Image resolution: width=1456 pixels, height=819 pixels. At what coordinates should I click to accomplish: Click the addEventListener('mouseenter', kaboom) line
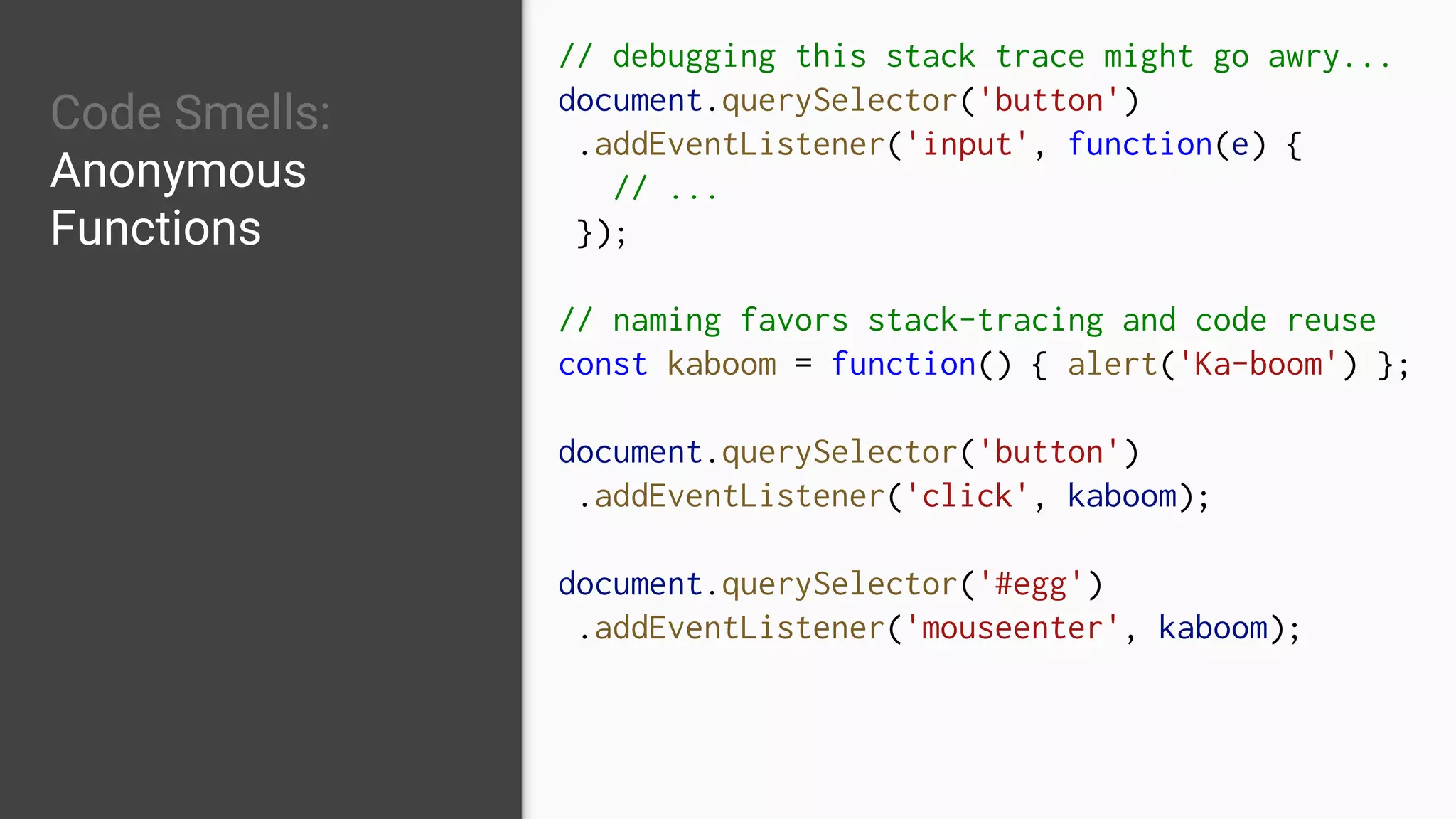point(939,629)
